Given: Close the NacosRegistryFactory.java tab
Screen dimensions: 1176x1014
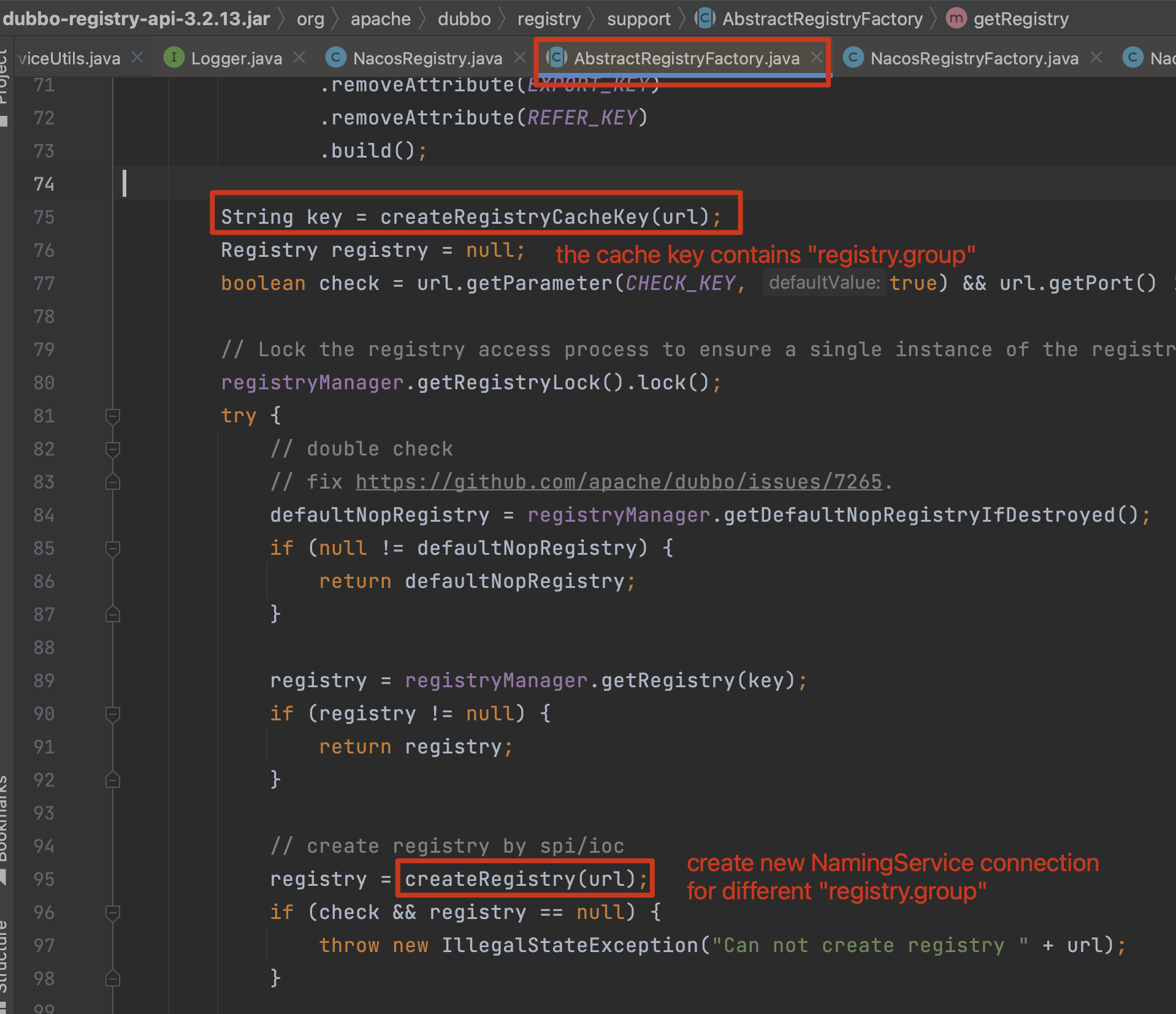Looking at the screenshot, I should coord(1096,58).
